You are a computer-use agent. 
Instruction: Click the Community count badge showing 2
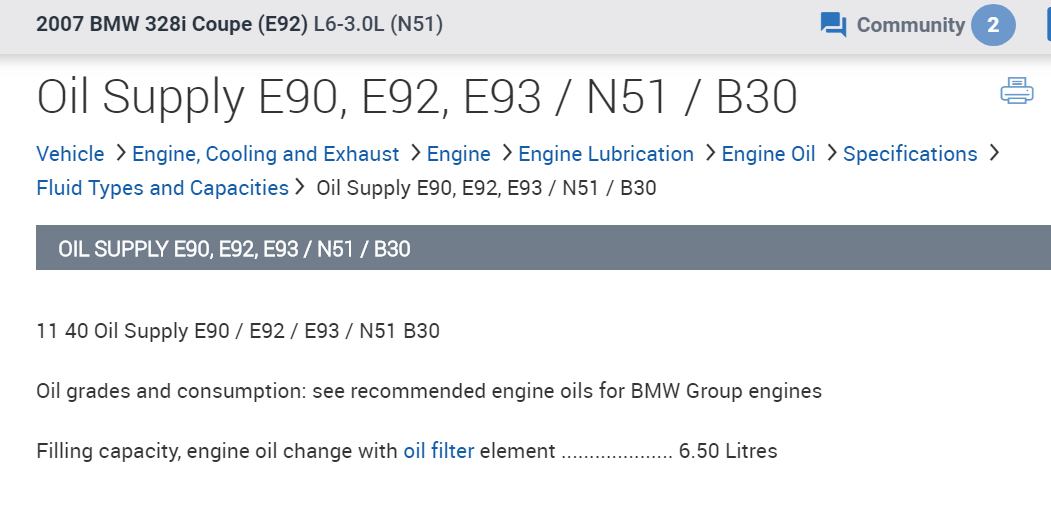[x=993, y=25]
